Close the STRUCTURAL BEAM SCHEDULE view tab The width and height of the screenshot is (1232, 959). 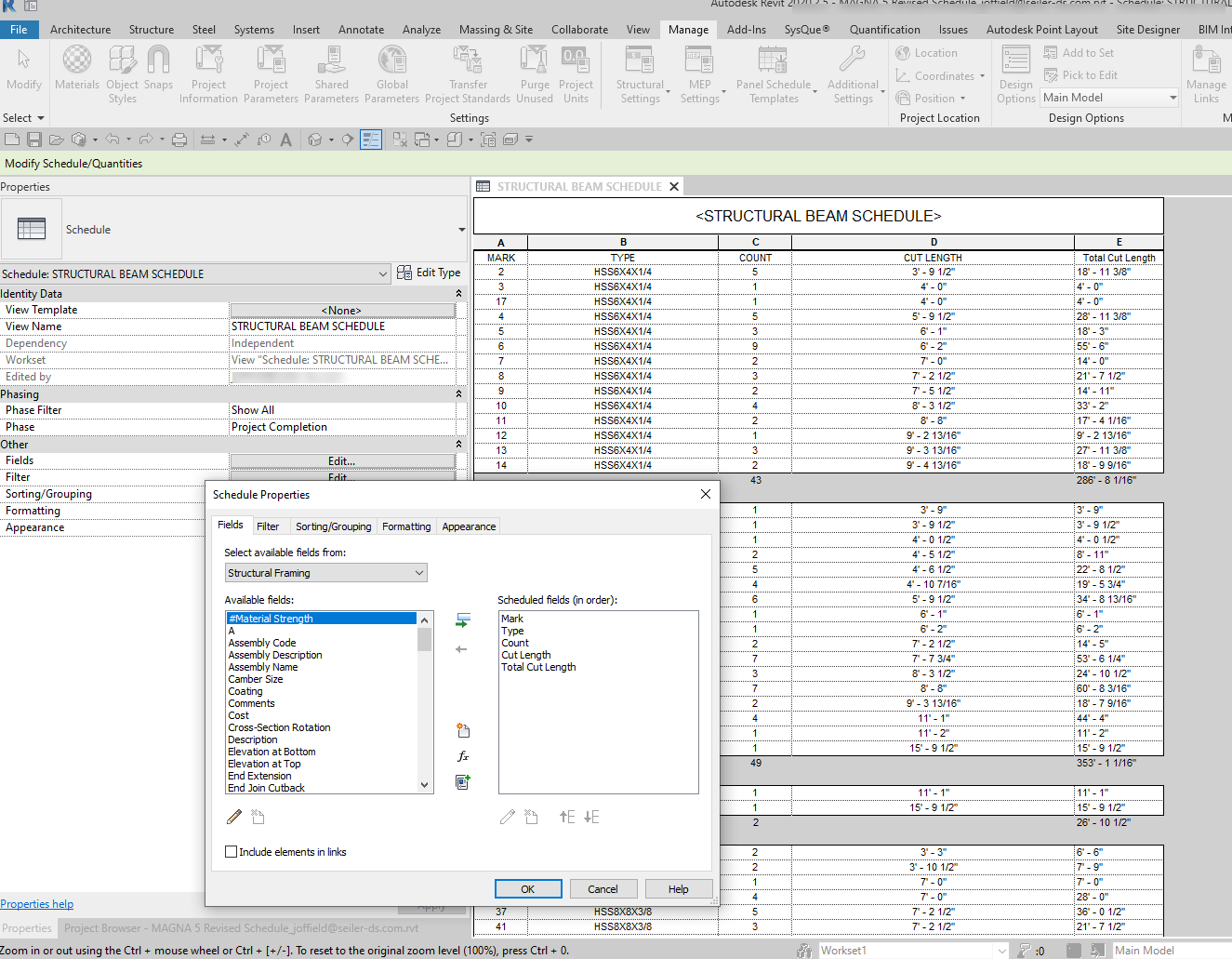674,187
